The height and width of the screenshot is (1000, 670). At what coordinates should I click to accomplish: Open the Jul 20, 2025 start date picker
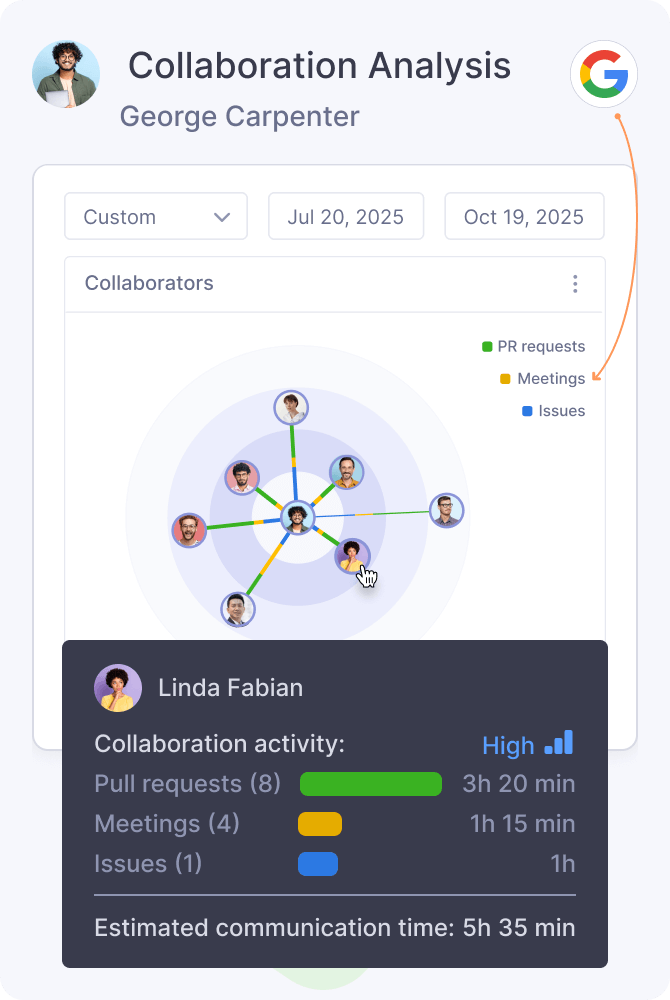tap(345, 217)
